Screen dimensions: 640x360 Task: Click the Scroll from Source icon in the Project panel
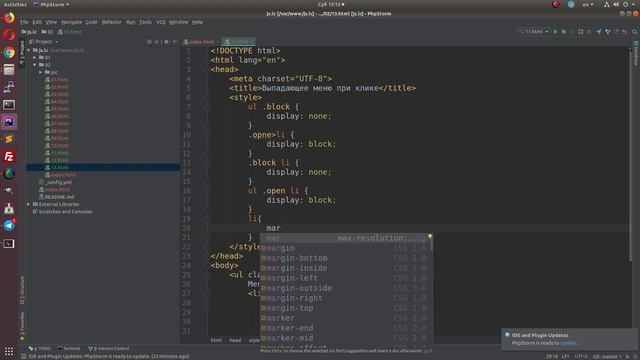pyautogui.click(x=149, y=42)
